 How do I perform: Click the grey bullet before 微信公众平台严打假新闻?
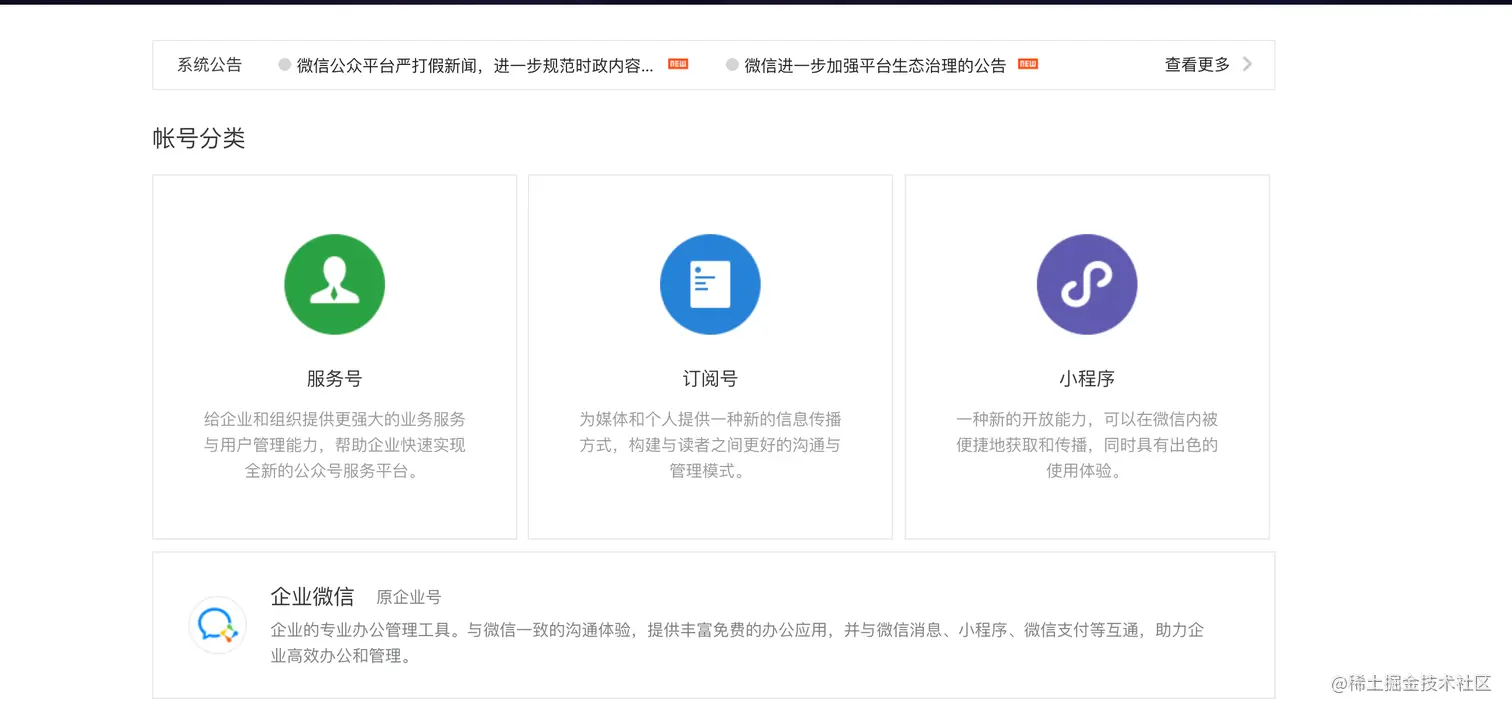(285, 65)
